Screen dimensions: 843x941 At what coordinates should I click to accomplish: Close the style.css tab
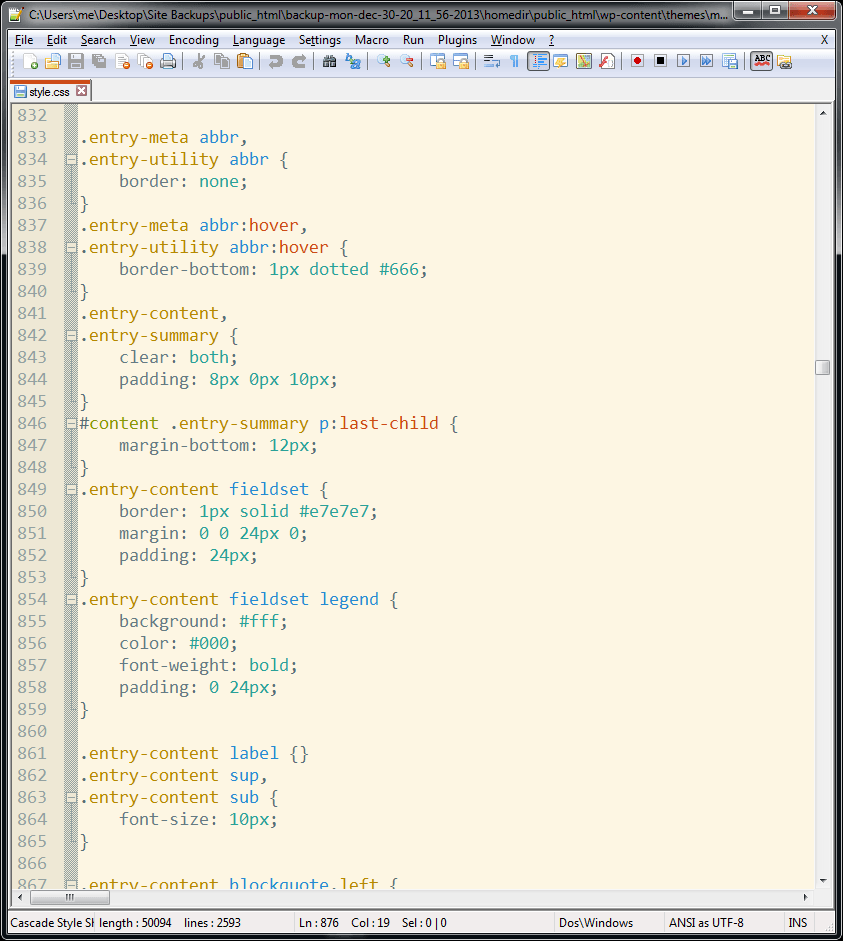point(82,91)
